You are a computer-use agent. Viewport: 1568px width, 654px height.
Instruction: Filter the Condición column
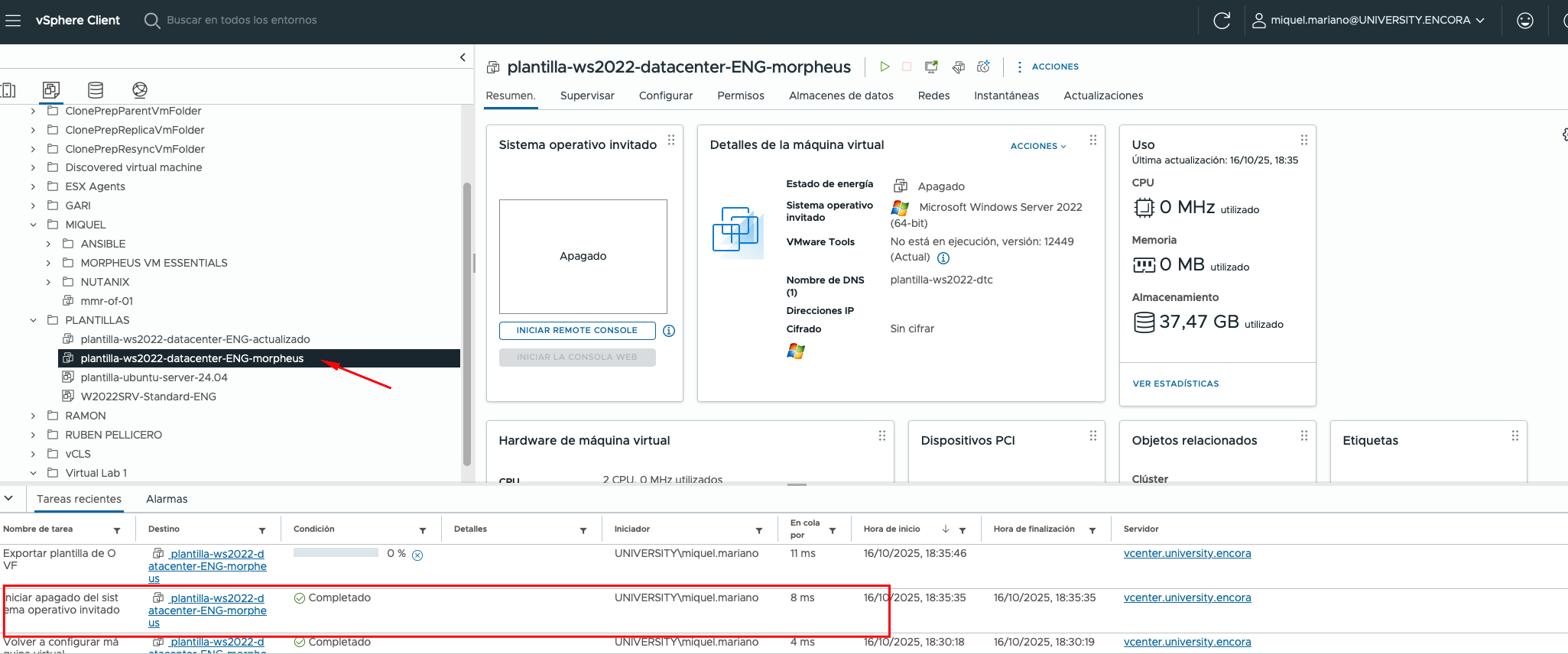pos(423,530)
